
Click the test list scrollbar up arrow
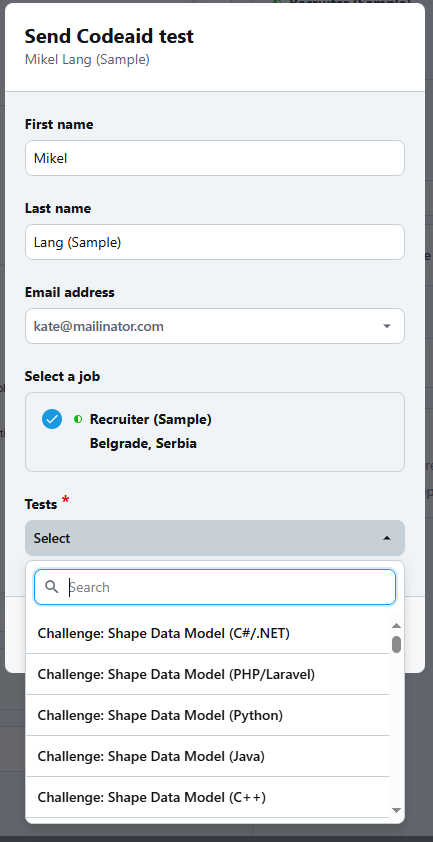pyautogui.click(x=396, y=626)
